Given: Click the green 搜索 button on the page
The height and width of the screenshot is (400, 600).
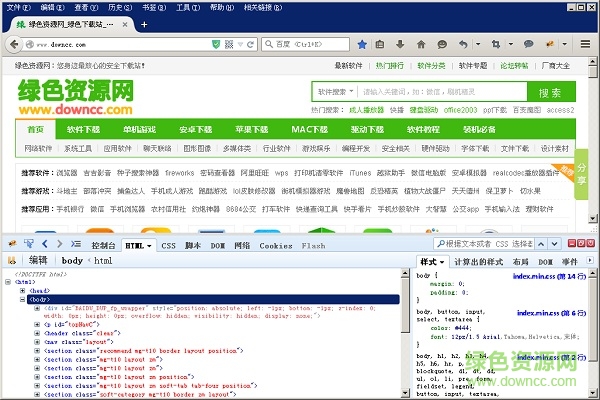Looking at the screenshot, I should coord(551,92).
